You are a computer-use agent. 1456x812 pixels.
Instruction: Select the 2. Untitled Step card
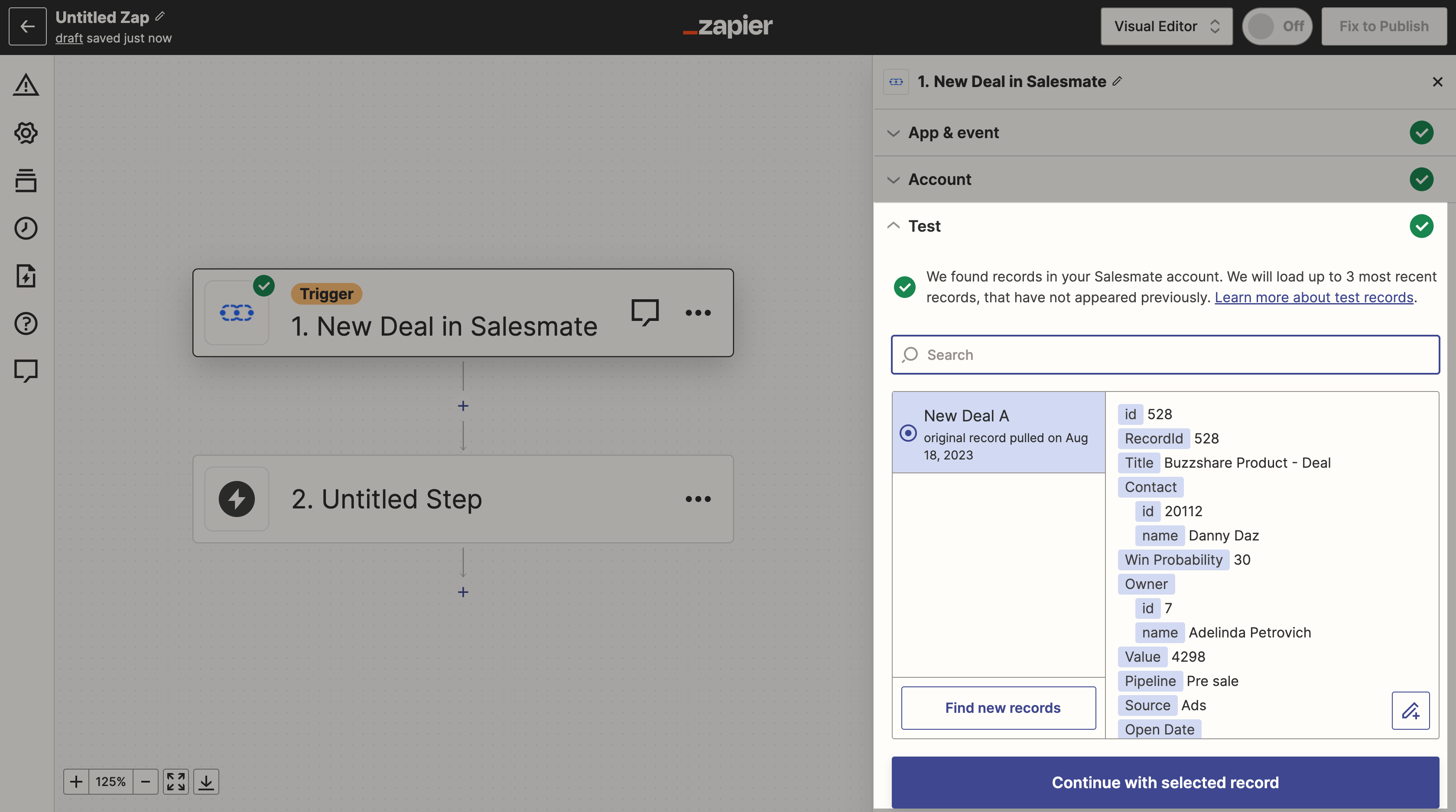tap(463, 498)
